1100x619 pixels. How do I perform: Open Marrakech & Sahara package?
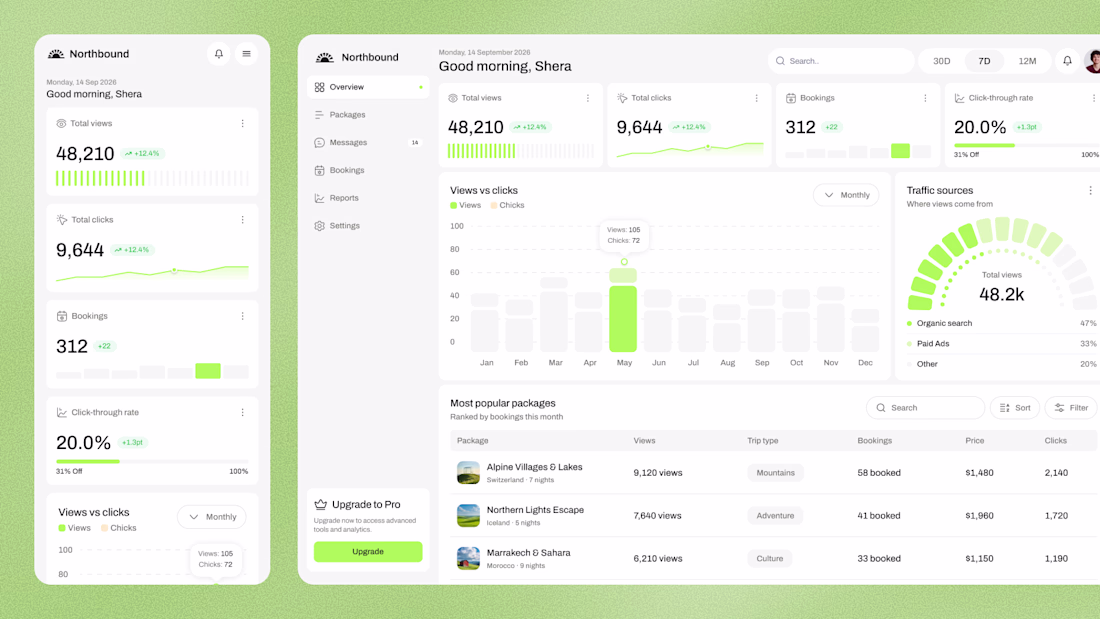[x=528, y=553]
